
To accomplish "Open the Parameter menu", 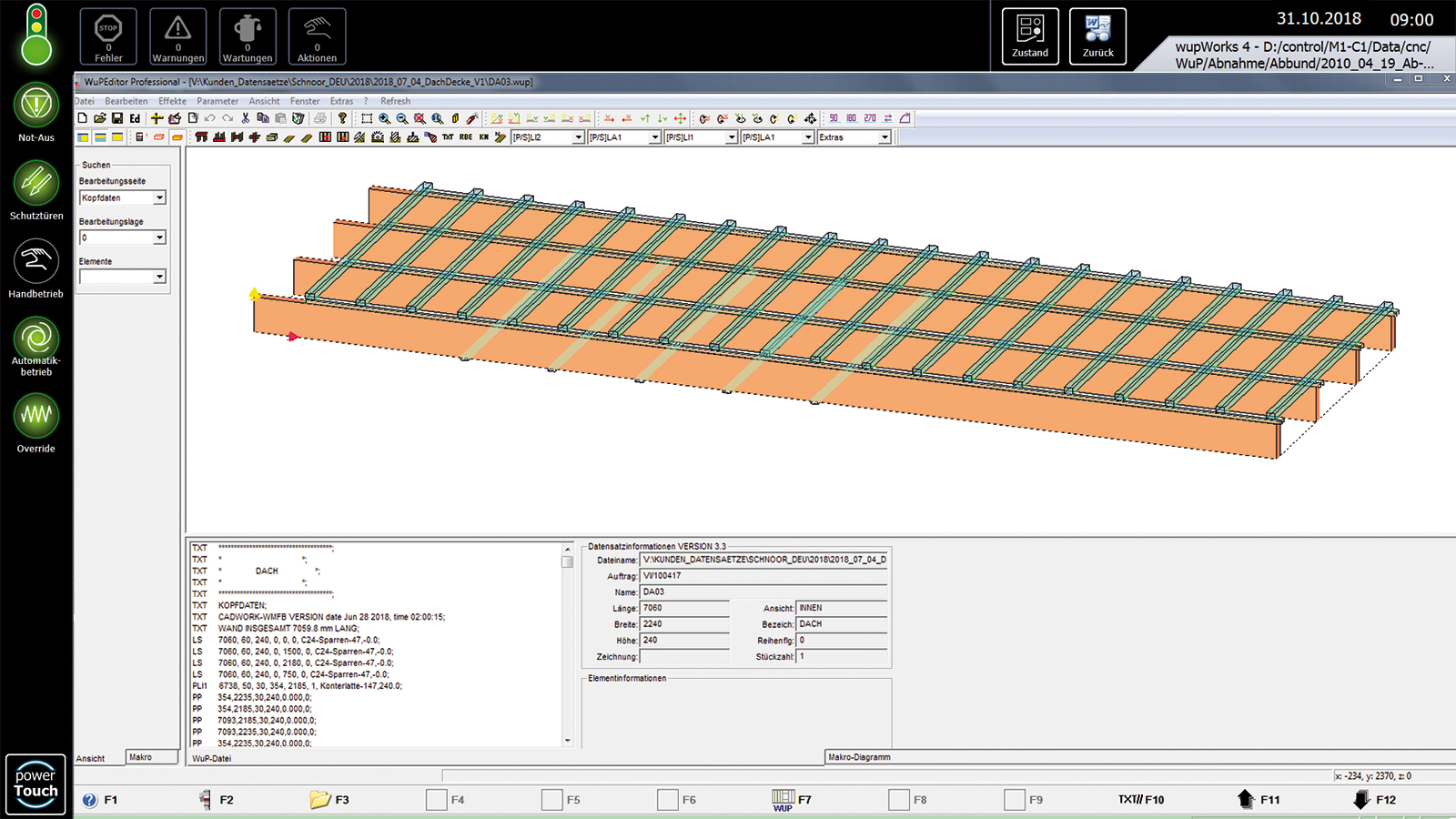I will (217, 101).
